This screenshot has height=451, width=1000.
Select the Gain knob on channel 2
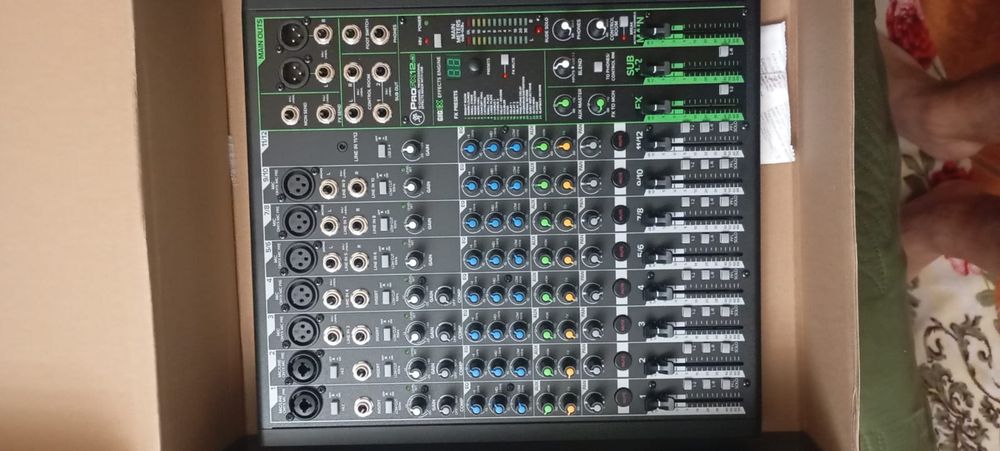[x=417, y=368]
